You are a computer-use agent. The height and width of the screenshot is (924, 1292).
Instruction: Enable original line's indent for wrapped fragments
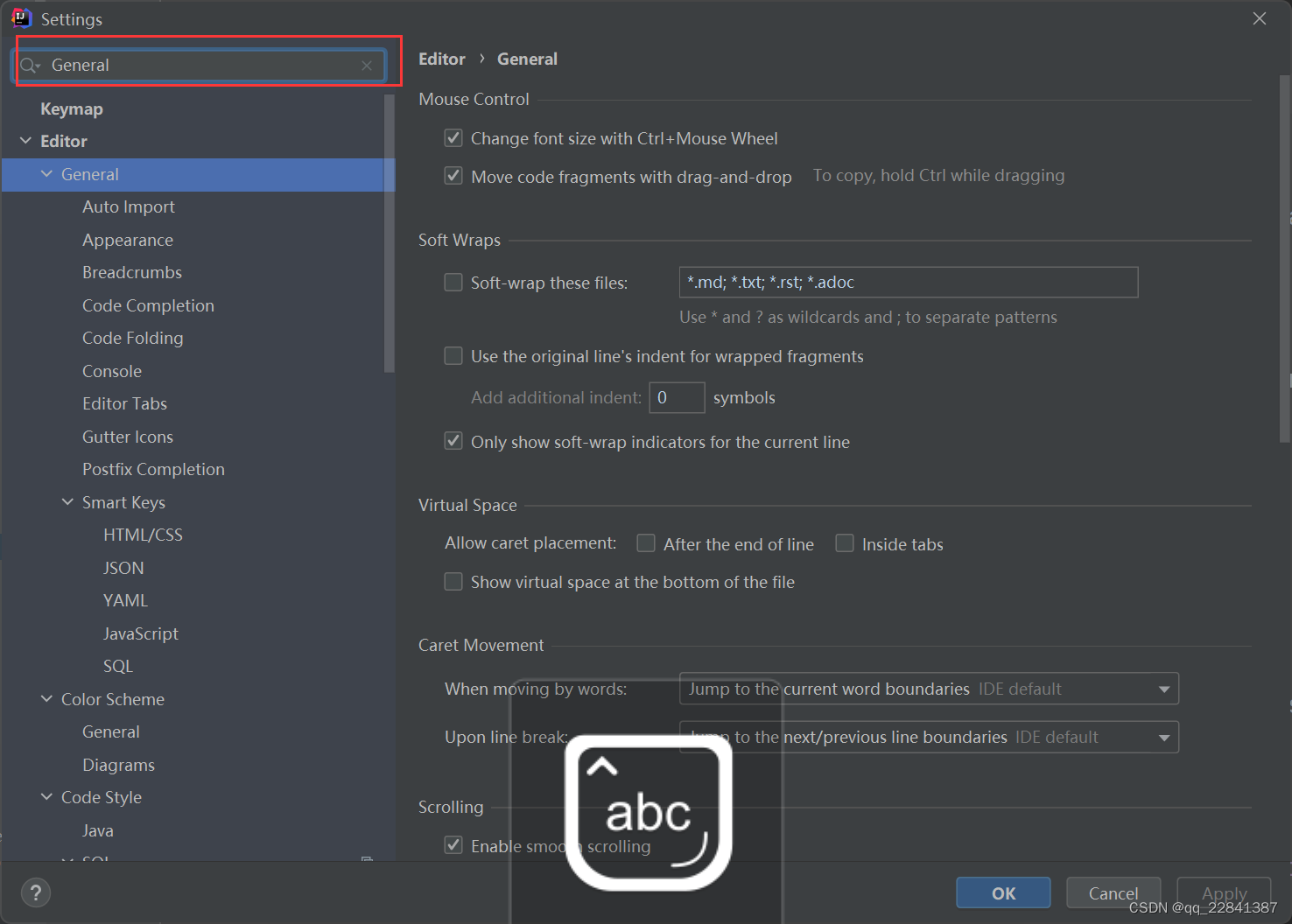(x=453, y=355)
